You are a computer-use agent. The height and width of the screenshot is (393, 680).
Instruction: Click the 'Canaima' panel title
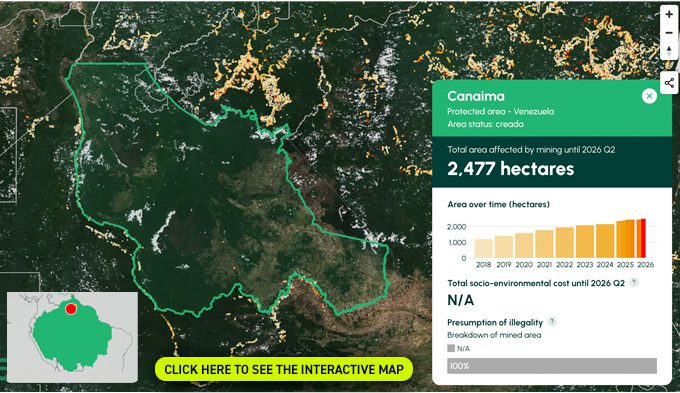tap(476, 96)
